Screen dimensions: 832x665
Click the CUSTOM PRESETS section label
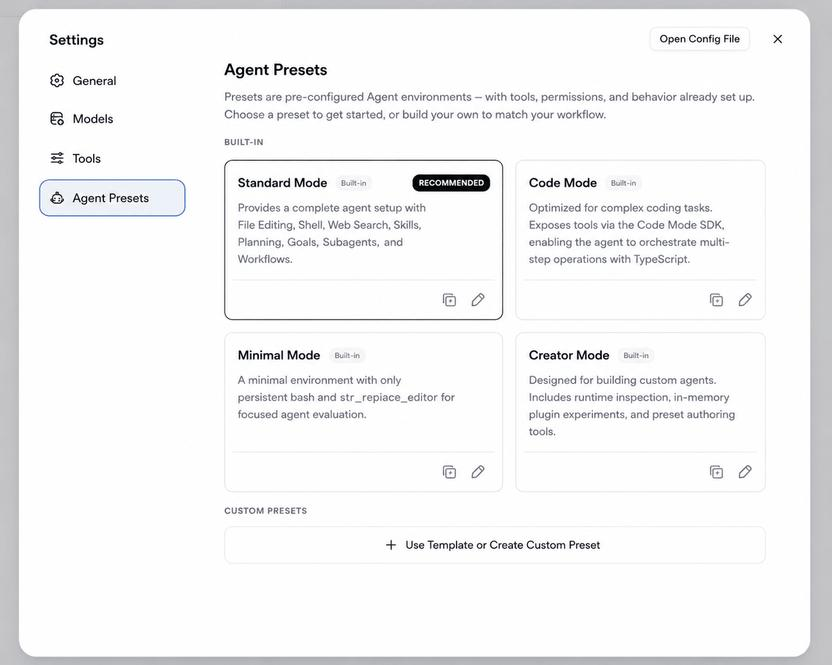(265, 511)
